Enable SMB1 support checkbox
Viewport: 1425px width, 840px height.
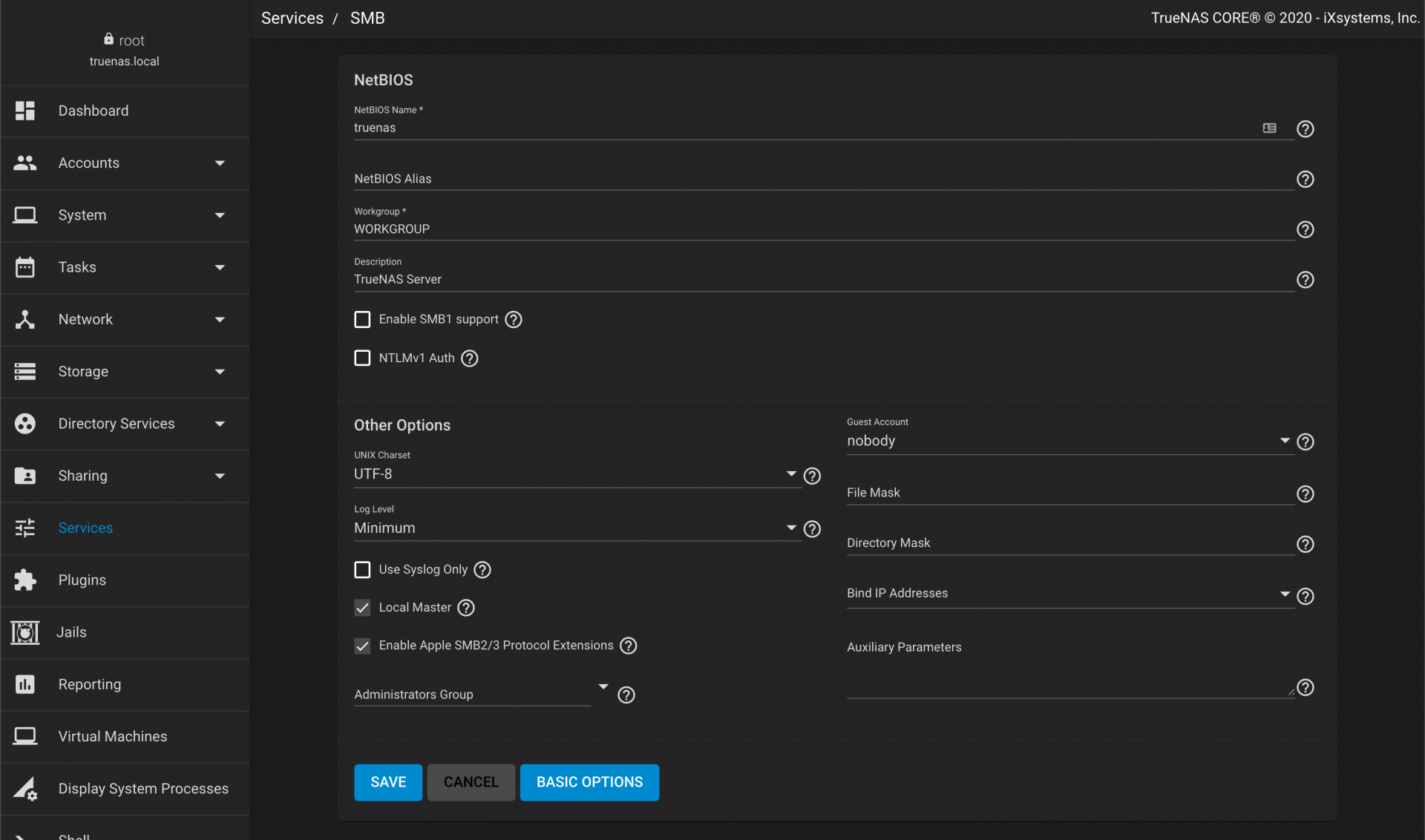coord(362,319)
